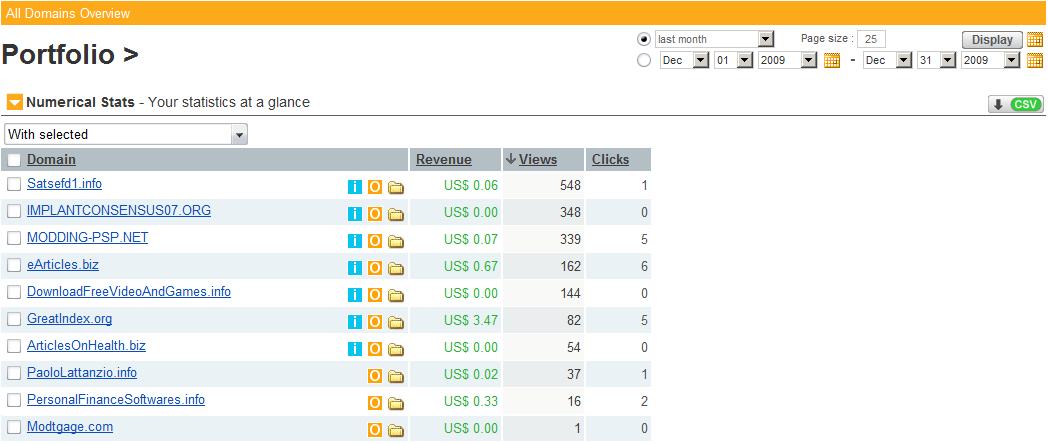1048x444 pixels.
Task: Open the folder icon for Modtgage.com
Action: [396, 430]
